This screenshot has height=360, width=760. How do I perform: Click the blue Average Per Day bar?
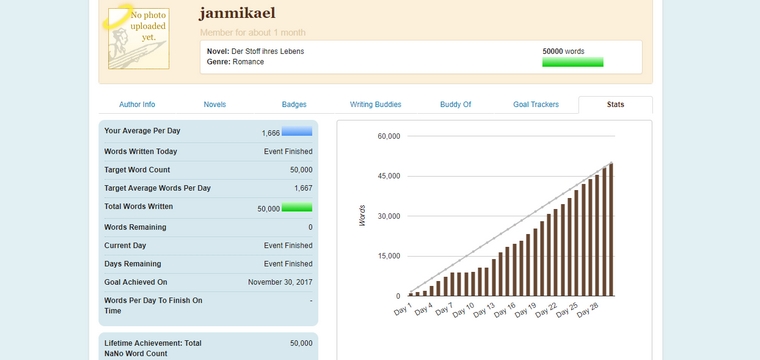tap(297, 132)
